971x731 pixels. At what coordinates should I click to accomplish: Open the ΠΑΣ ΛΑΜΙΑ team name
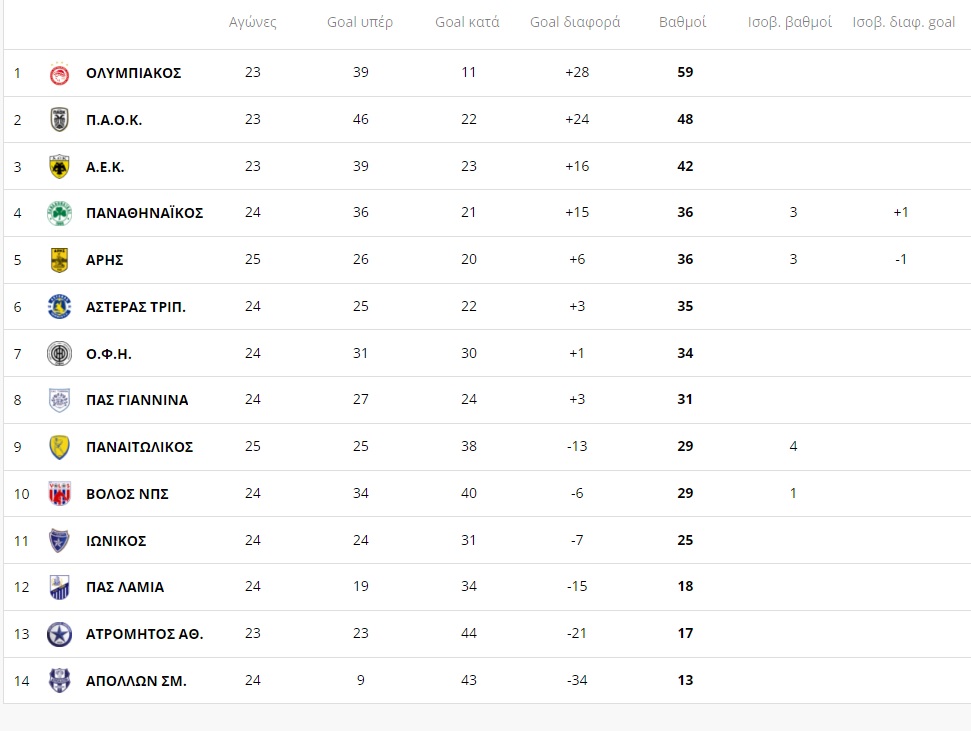click(125, 587)
